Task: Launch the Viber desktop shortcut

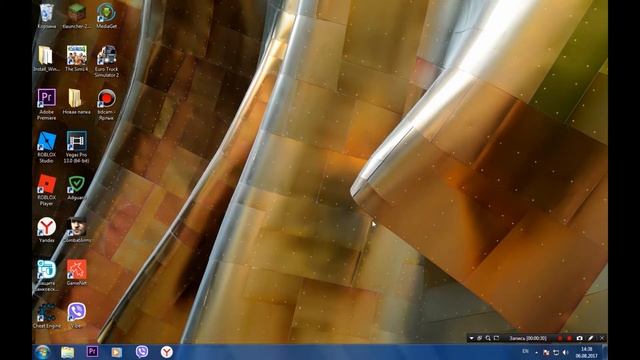Action: coord(76,316)
